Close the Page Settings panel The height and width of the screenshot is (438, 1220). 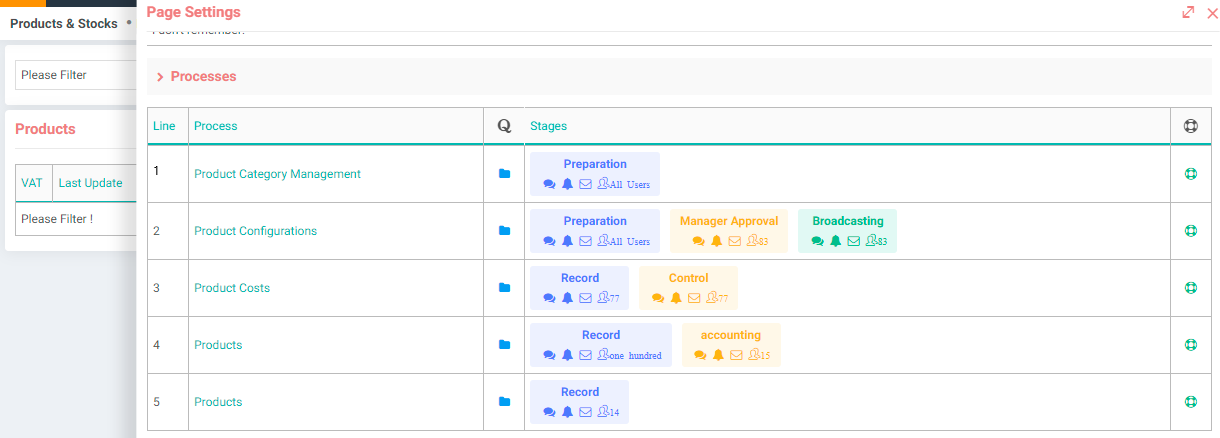[1212, 13]
